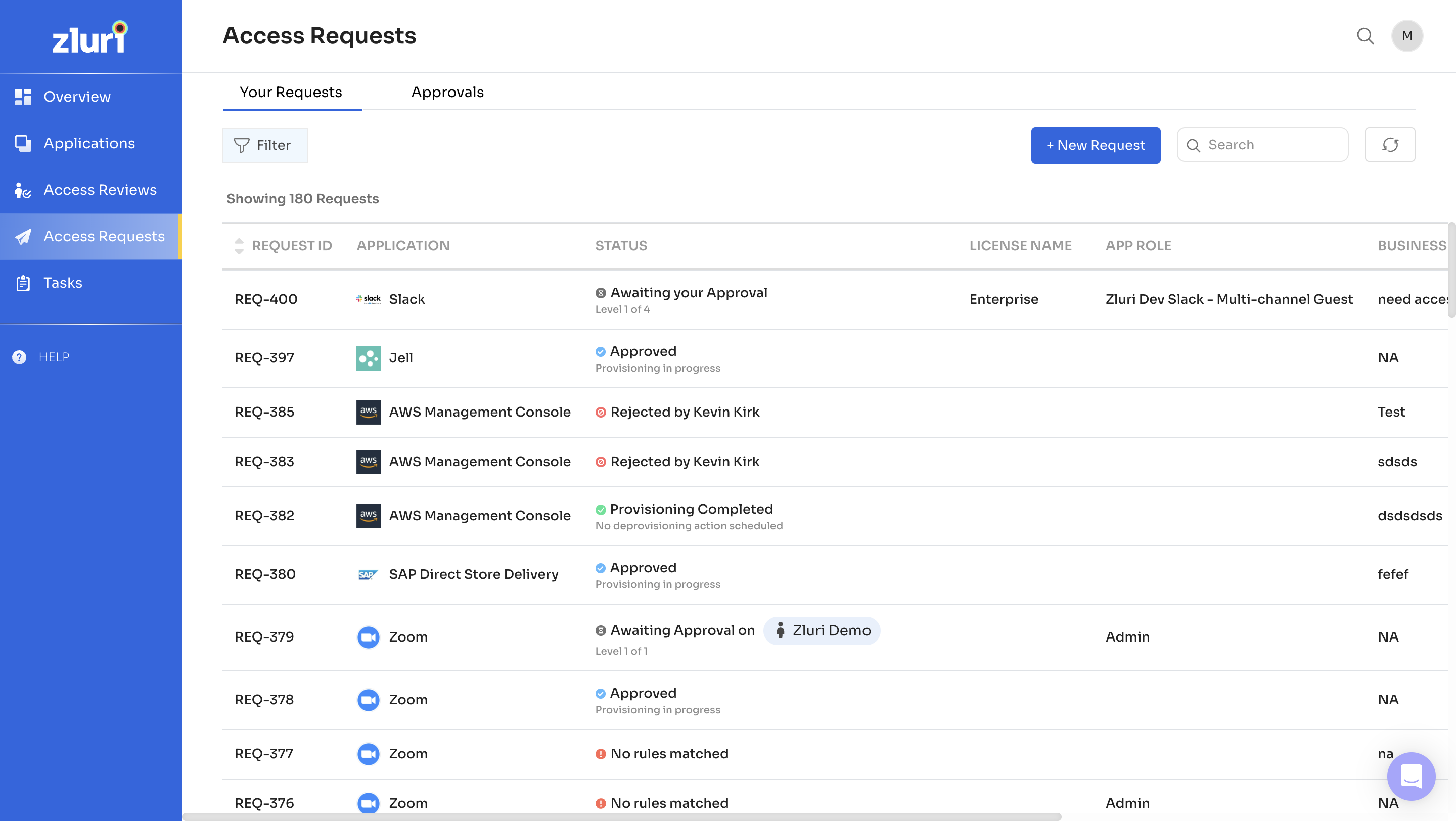This screenshot has width=1456, height=821.
Task: Click Zoom icon in REQ-377 row
Action: coord(369,754)
